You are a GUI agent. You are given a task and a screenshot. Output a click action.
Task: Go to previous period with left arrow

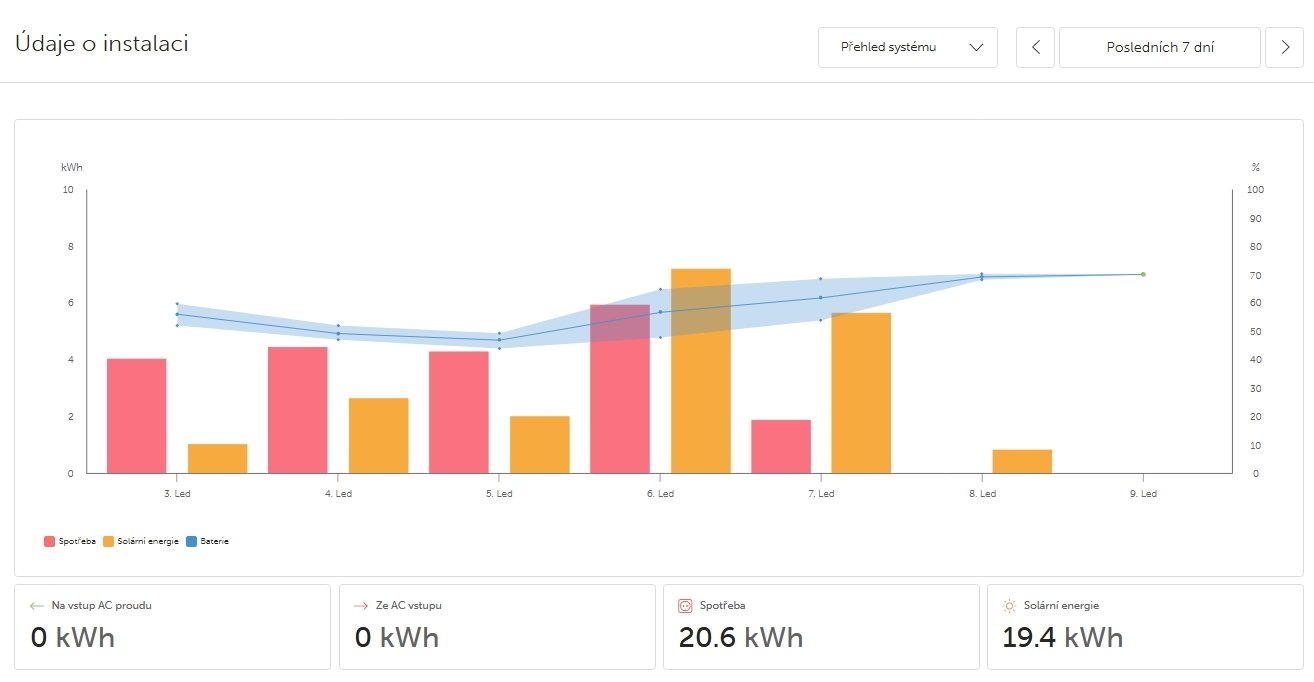[x=1035, y=47]
